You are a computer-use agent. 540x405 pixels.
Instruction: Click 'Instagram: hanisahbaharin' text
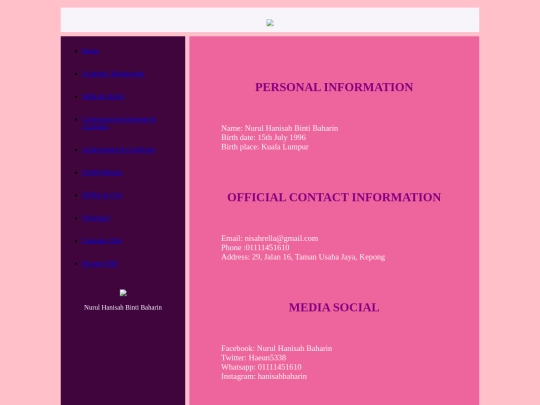(x=264, y=376)
